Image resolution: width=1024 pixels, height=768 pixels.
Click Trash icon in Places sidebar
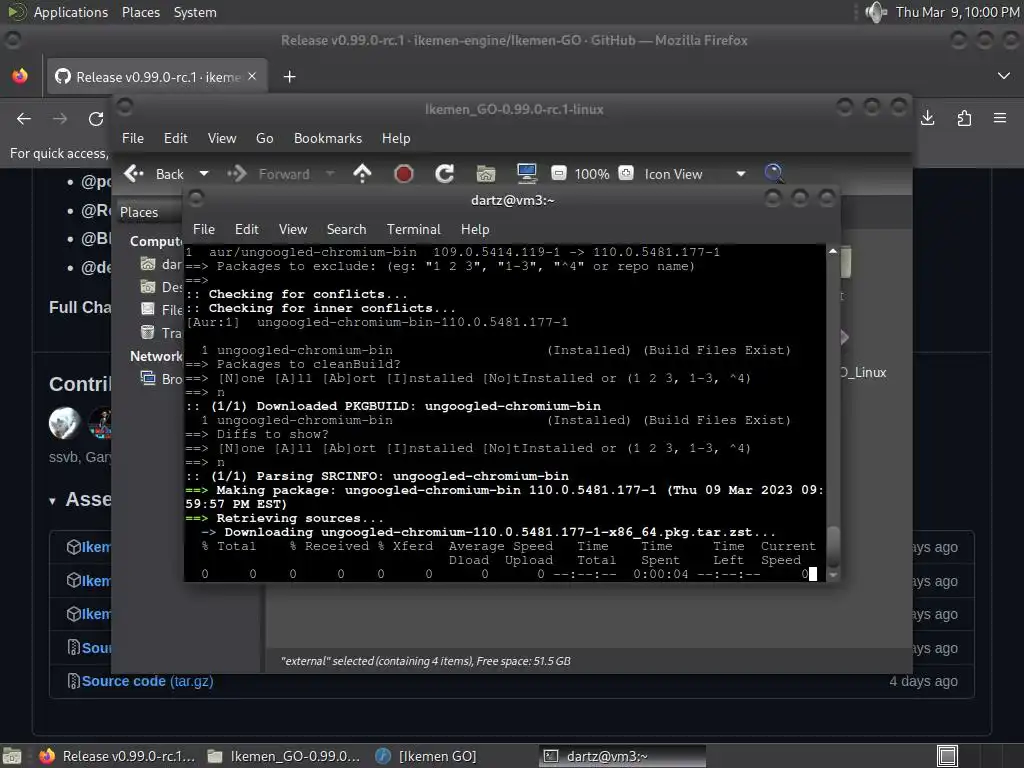pos(148,332)
